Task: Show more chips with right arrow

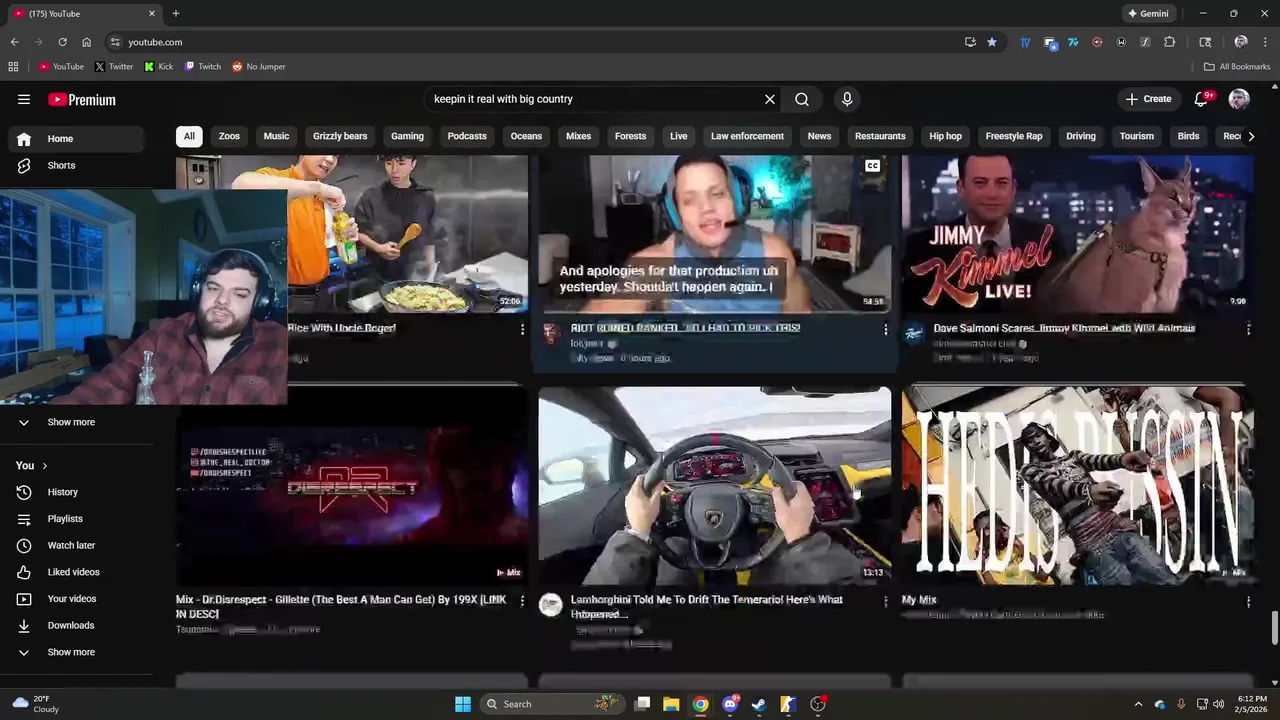Action: tap(1250, 136)
